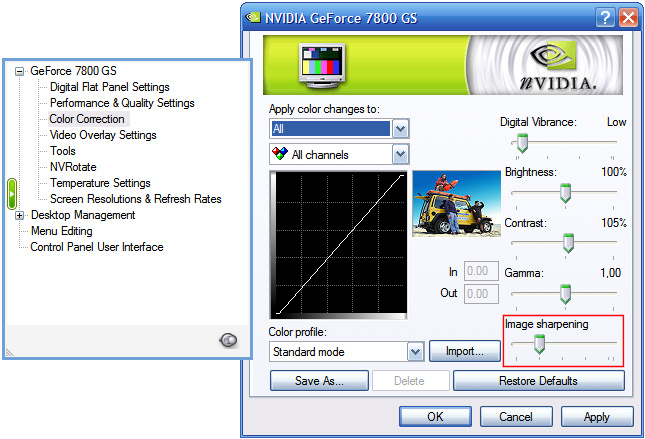
Task: Click the green side panel slide-out tab
Action: pos(12,194)
